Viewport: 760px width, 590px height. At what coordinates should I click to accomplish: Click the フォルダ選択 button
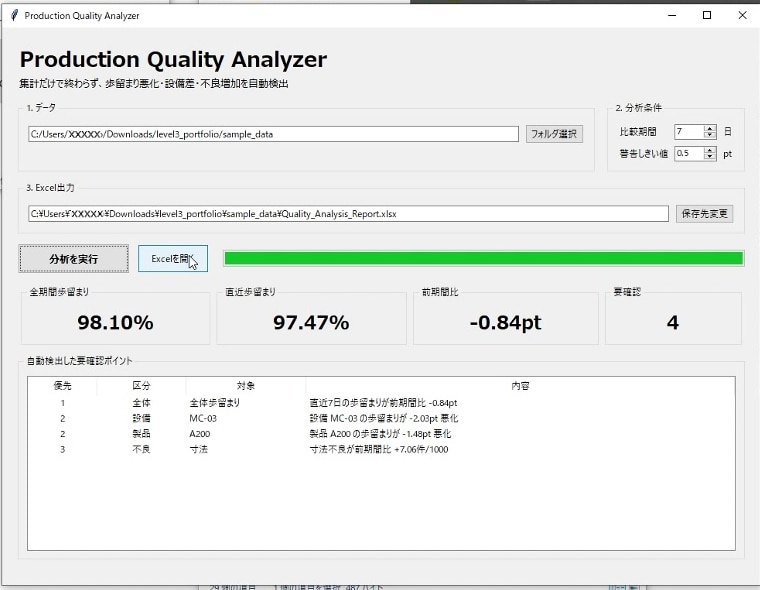click(x=554, y=134)
